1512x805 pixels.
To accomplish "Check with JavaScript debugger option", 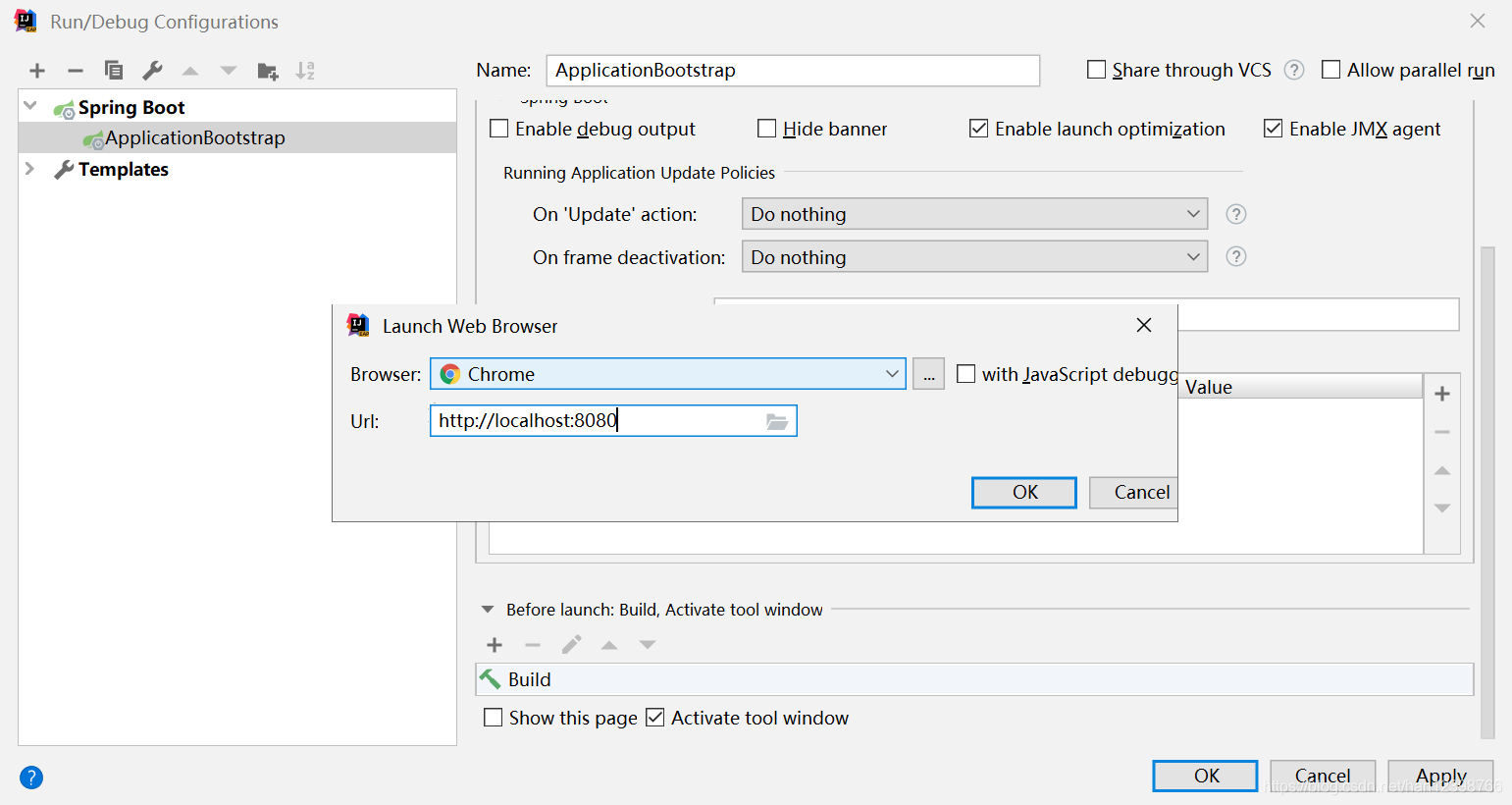I will [966, 374].
